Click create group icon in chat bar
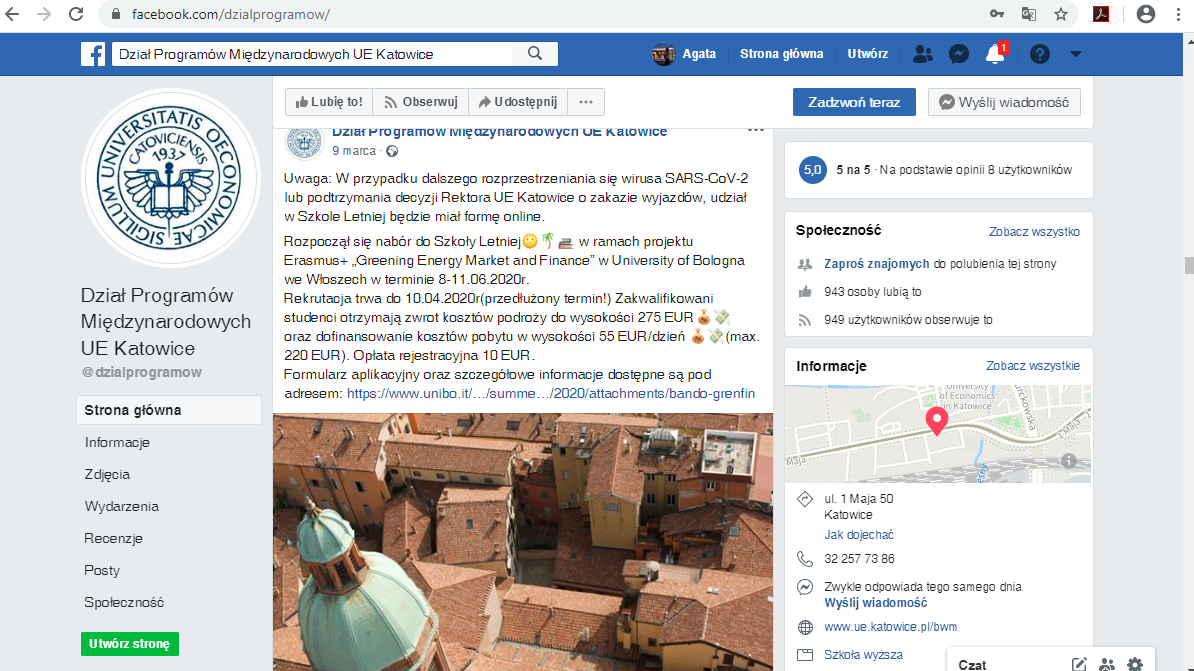The width and height of the screenshot is (1194, 671). pos(1107,664)
